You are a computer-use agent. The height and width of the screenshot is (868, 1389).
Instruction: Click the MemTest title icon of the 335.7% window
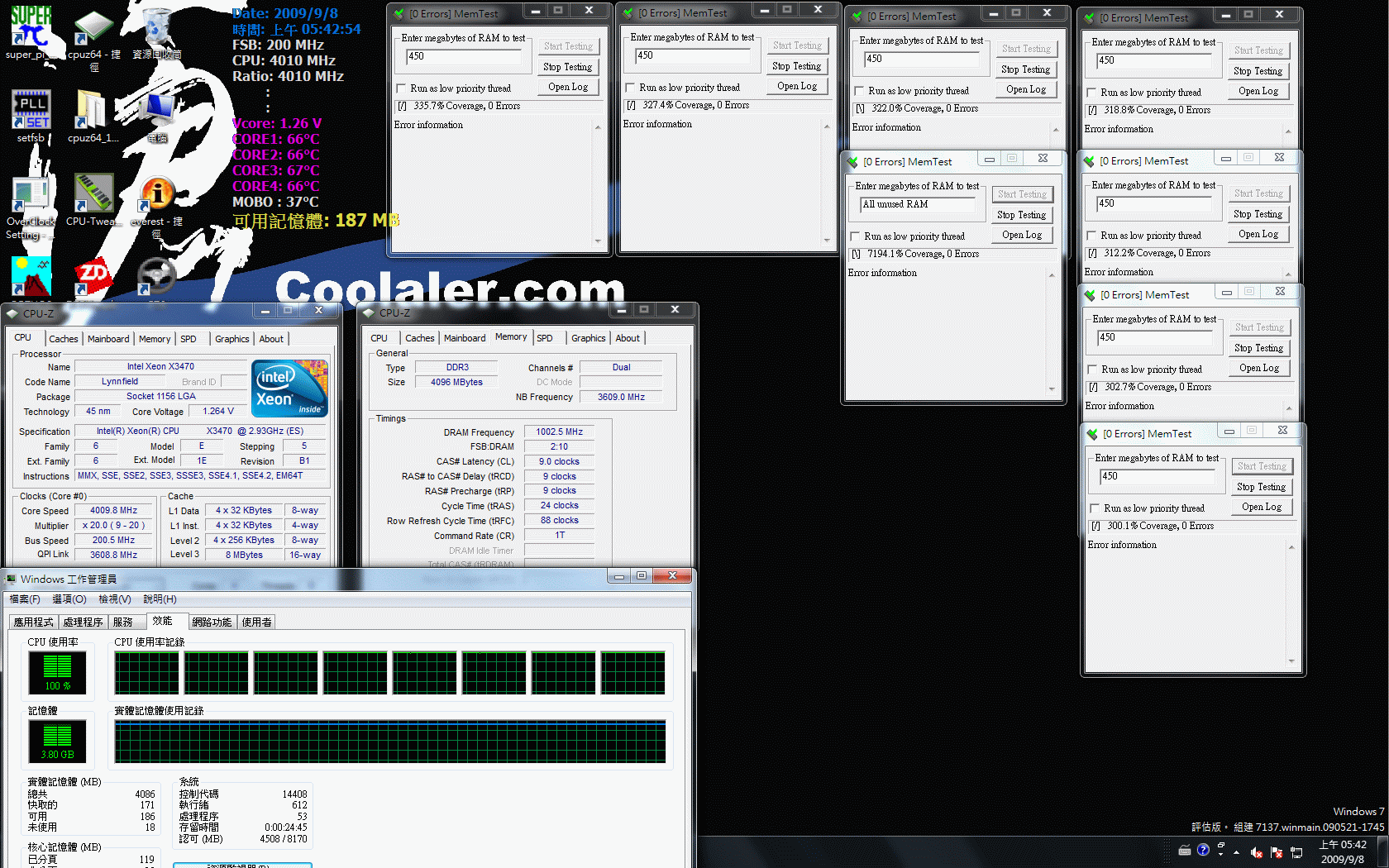[400, 13]
